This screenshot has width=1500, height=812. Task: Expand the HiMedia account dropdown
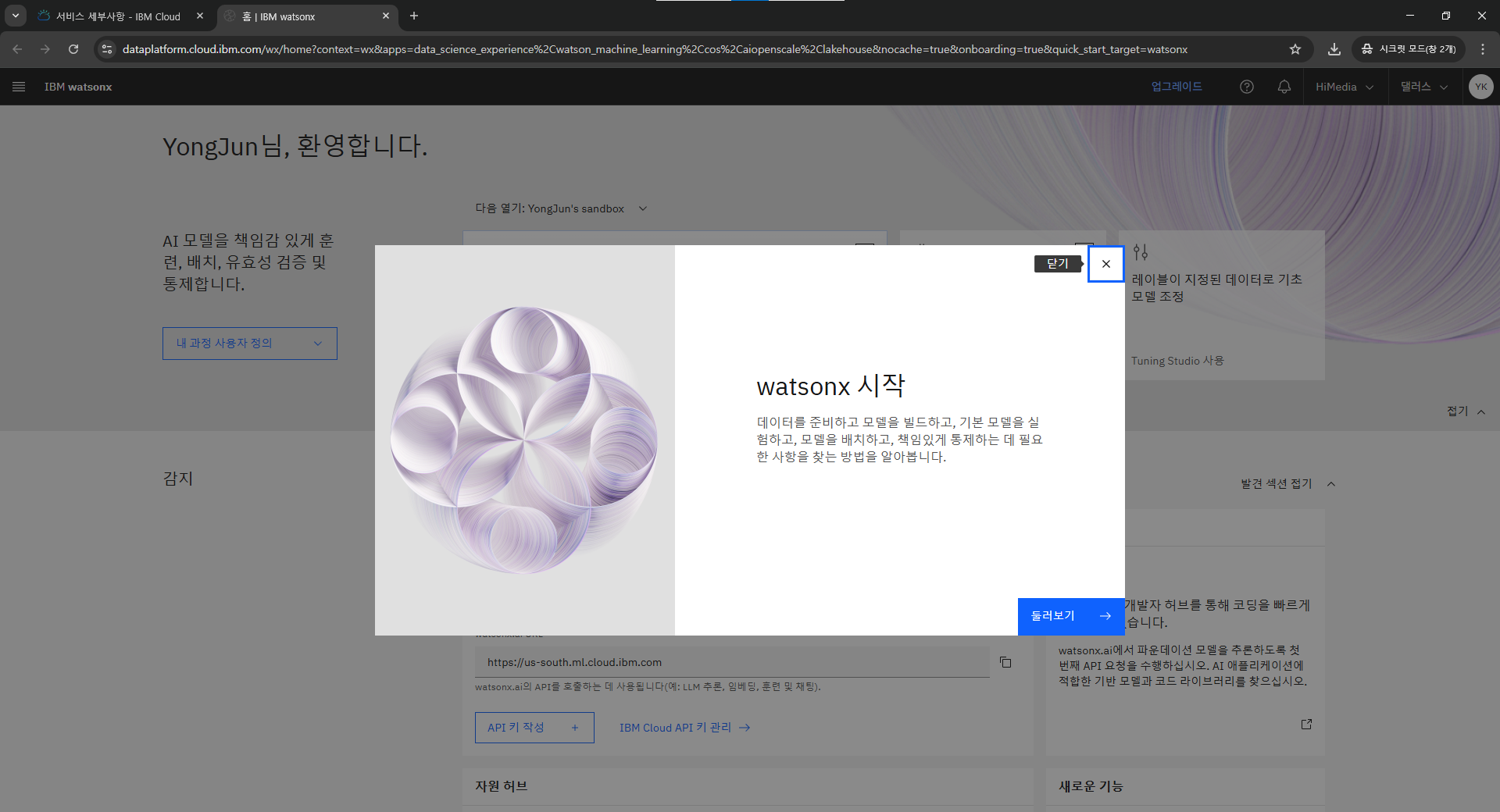pyautogui.click(x=1345, y=87)
